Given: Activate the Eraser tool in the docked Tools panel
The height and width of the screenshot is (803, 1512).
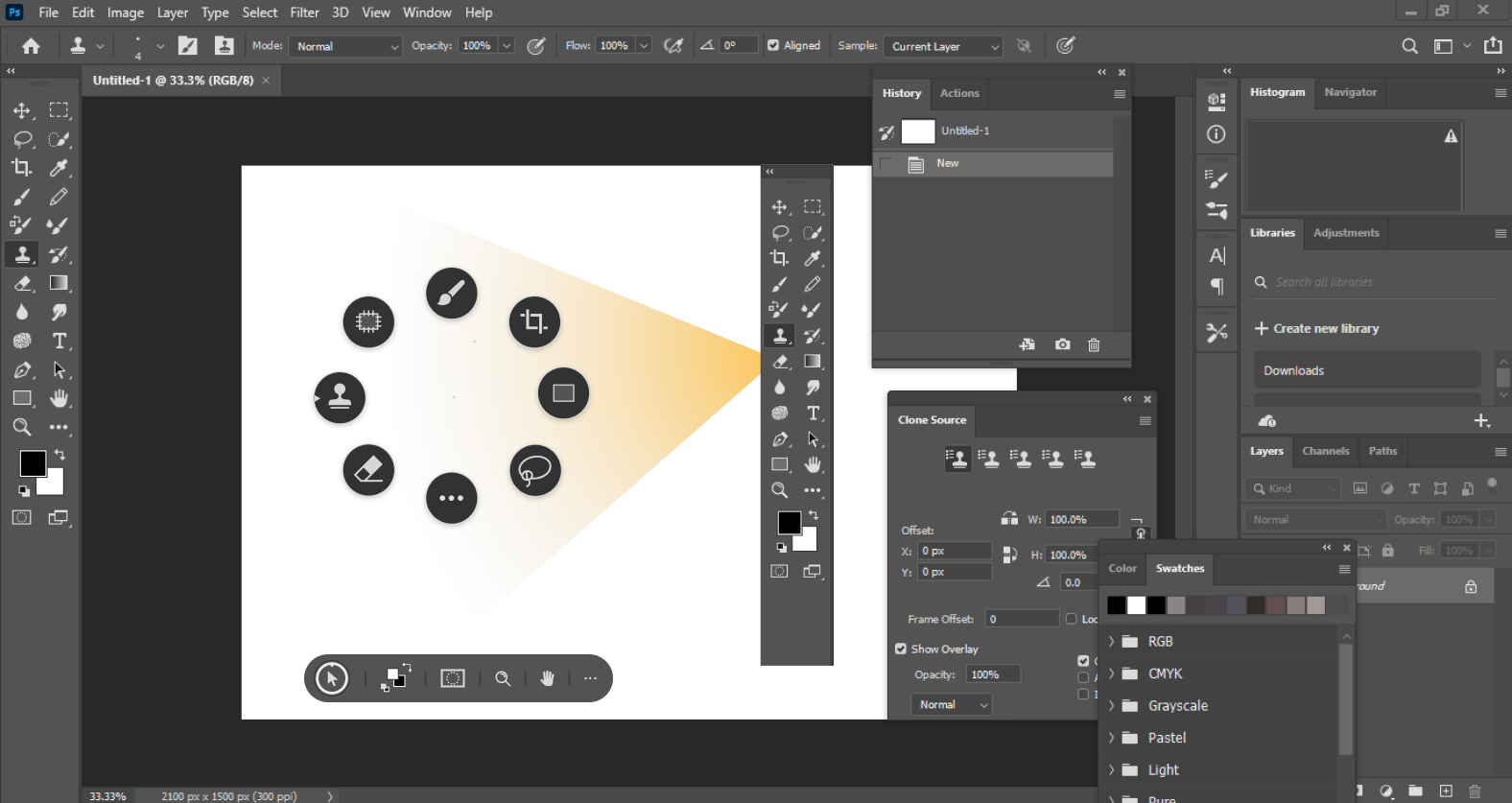Looking at the screenshot, I should [21, 283].
